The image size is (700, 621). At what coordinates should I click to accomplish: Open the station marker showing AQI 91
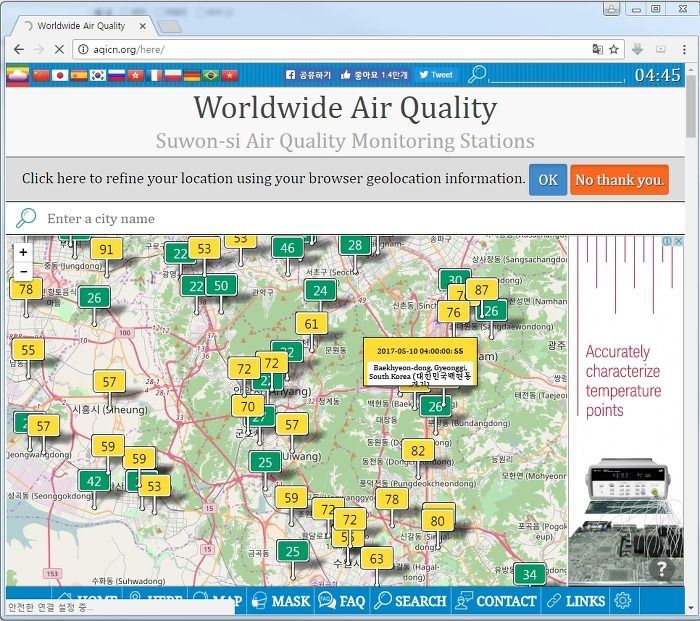(x=106, y=249)
